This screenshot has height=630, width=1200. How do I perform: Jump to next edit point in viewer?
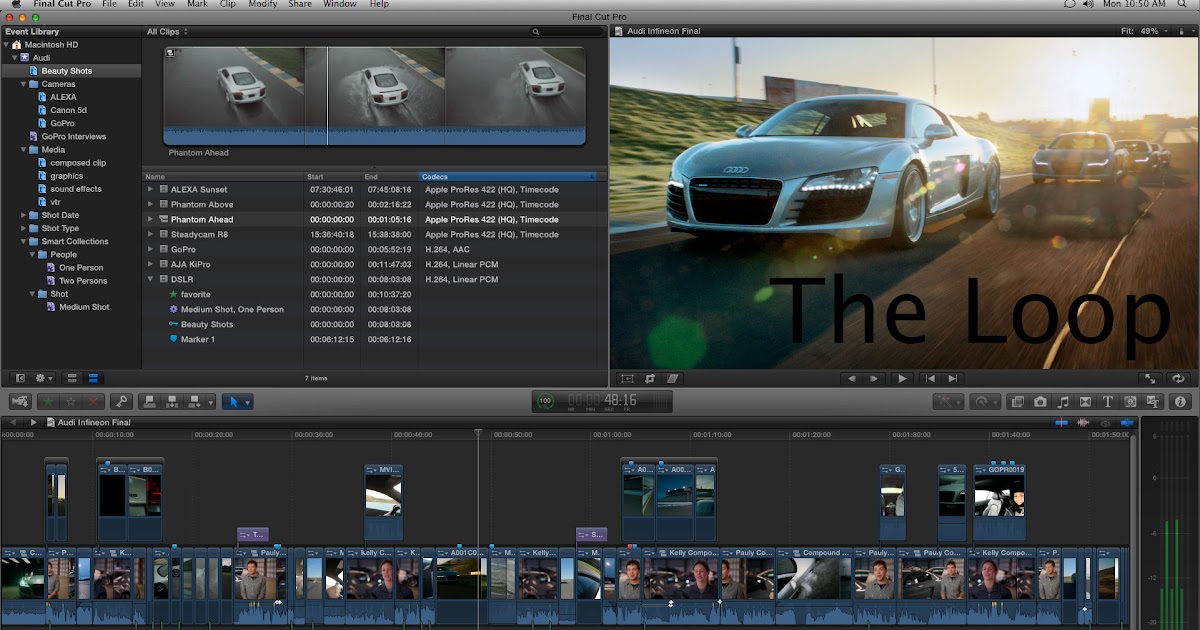click(953, 378)
